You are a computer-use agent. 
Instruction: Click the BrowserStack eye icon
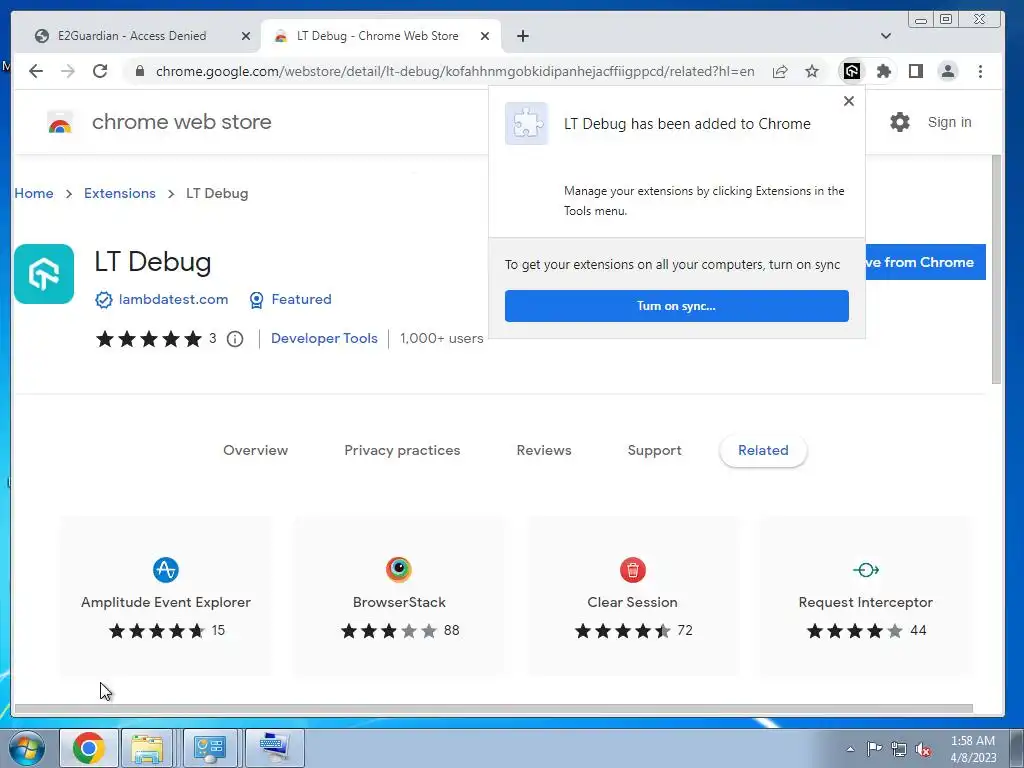(399, 569)
